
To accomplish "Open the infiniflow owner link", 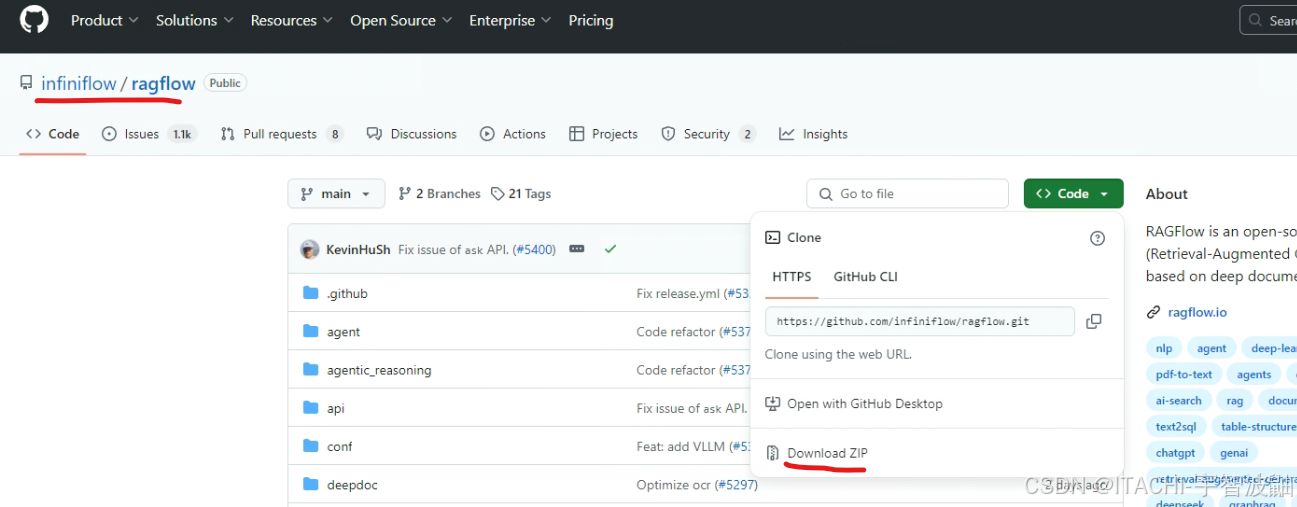I will coord(79,84).
